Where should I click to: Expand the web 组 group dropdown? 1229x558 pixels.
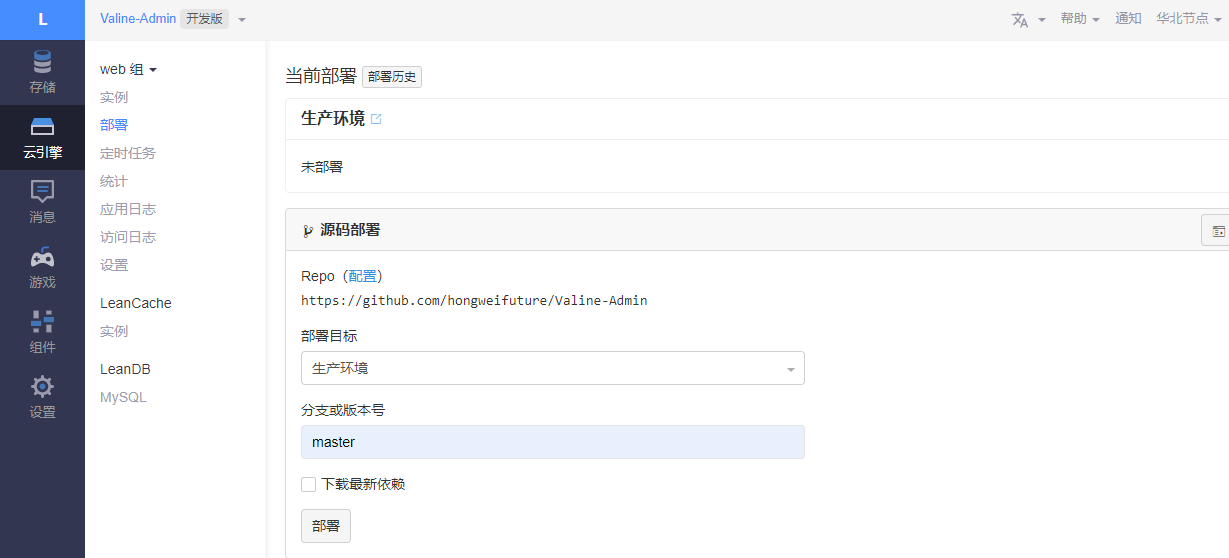pos(129,70)
